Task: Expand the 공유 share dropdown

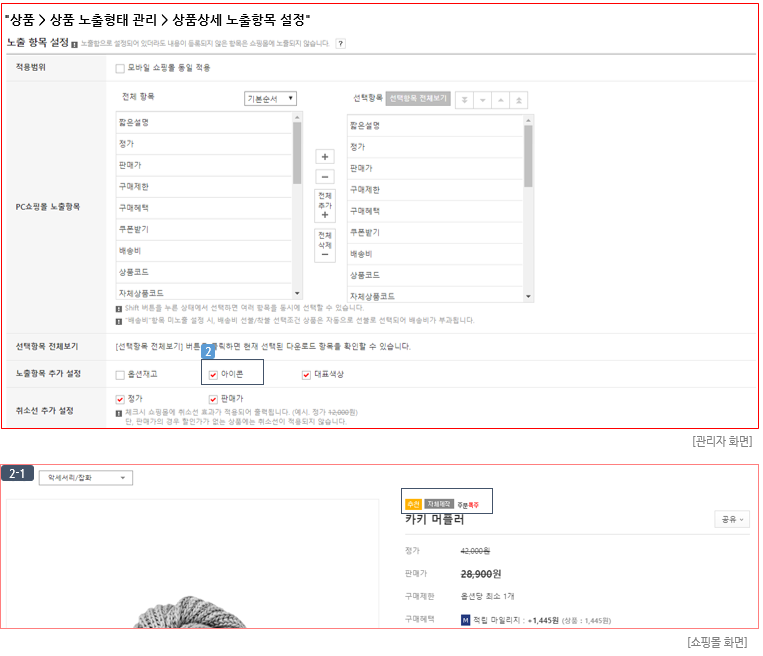Action: 732,519
